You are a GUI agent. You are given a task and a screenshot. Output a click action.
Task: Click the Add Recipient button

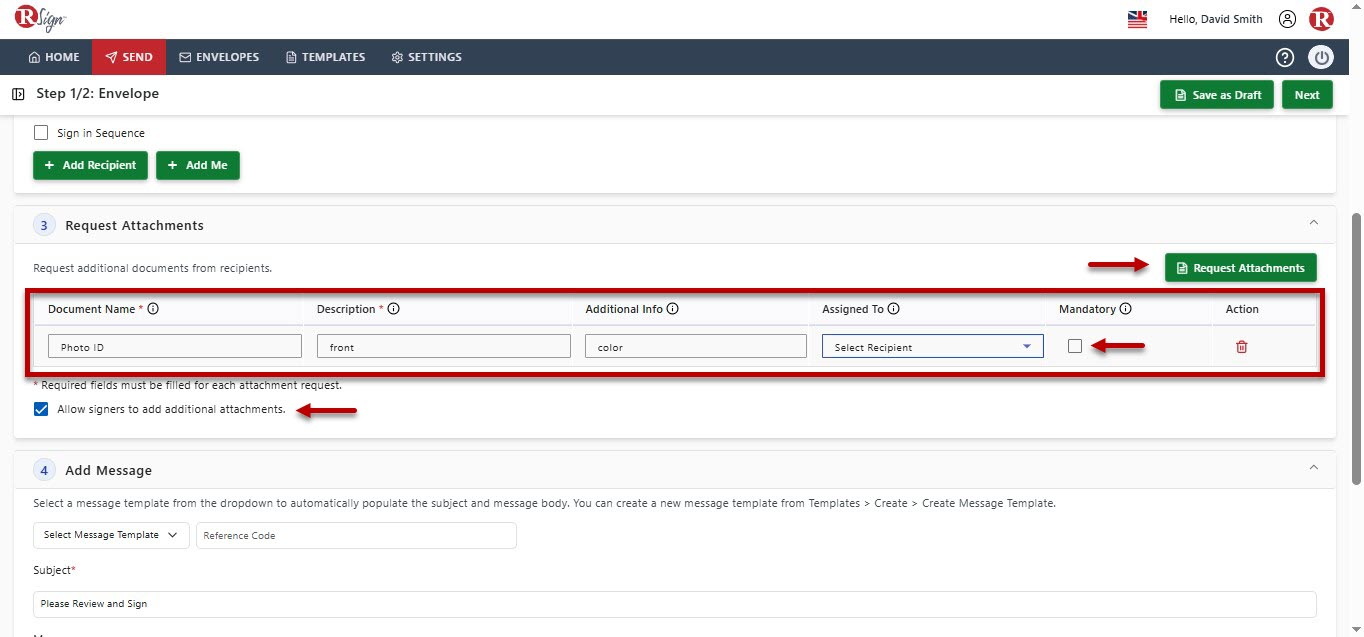(x=91, y=165)
